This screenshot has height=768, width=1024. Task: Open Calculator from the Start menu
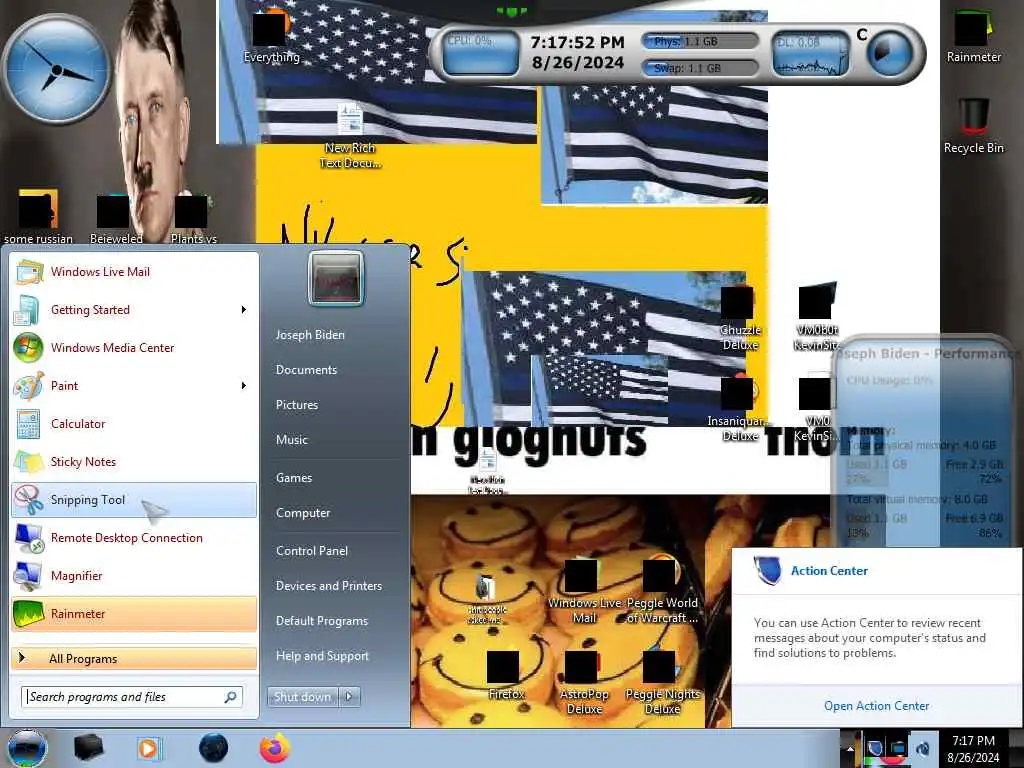click(x=134, y=424)
